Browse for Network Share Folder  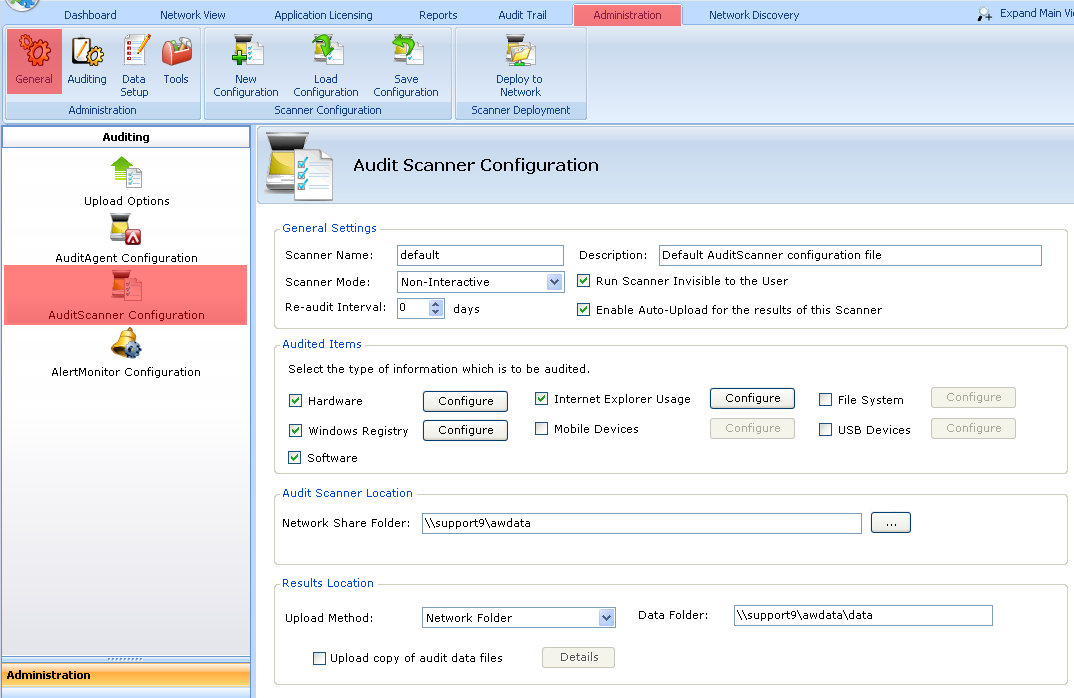(x=891, y=523)
